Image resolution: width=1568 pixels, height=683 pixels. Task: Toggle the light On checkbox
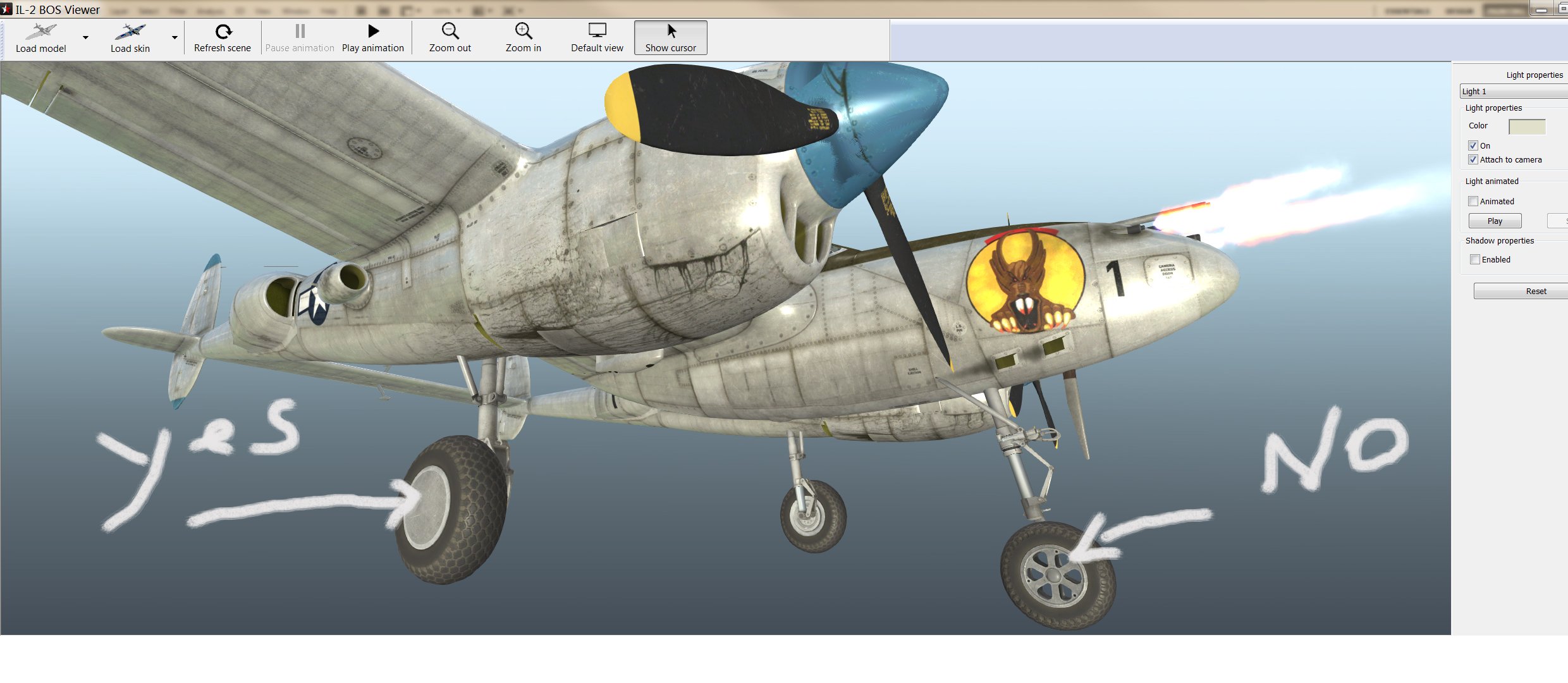(1473, 145)
